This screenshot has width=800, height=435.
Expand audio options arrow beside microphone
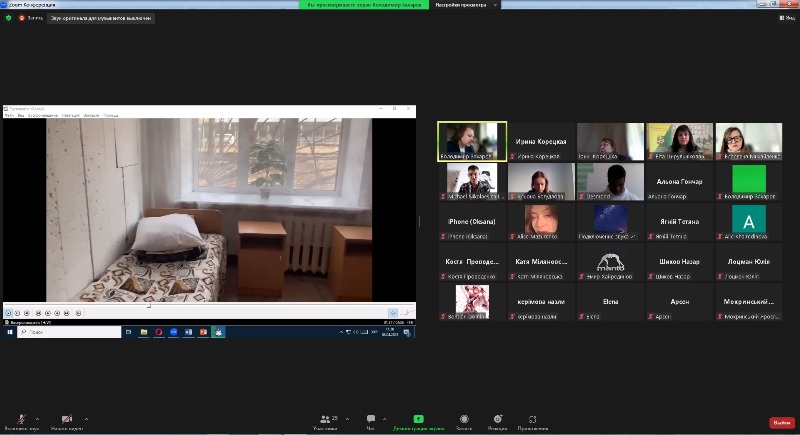(37, 419)
